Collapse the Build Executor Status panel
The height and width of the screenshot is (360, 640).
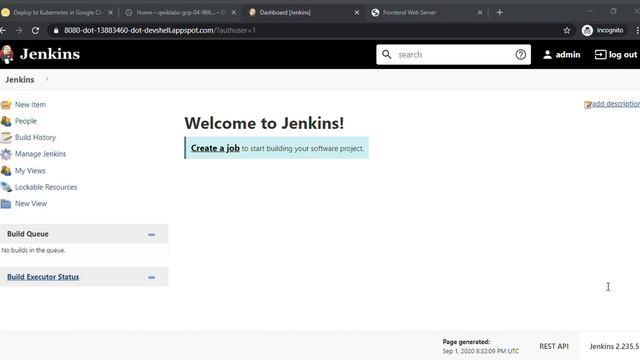coord(151,278)
